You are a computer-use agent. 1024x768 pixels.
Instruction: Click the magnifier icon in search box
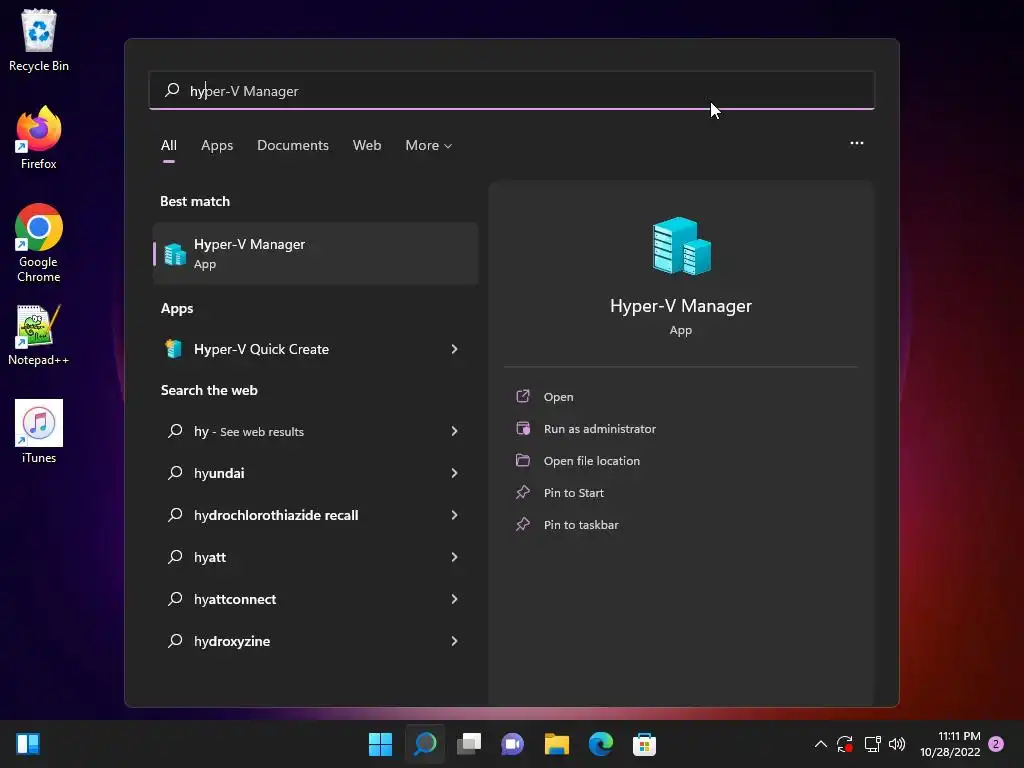[172, 90]
